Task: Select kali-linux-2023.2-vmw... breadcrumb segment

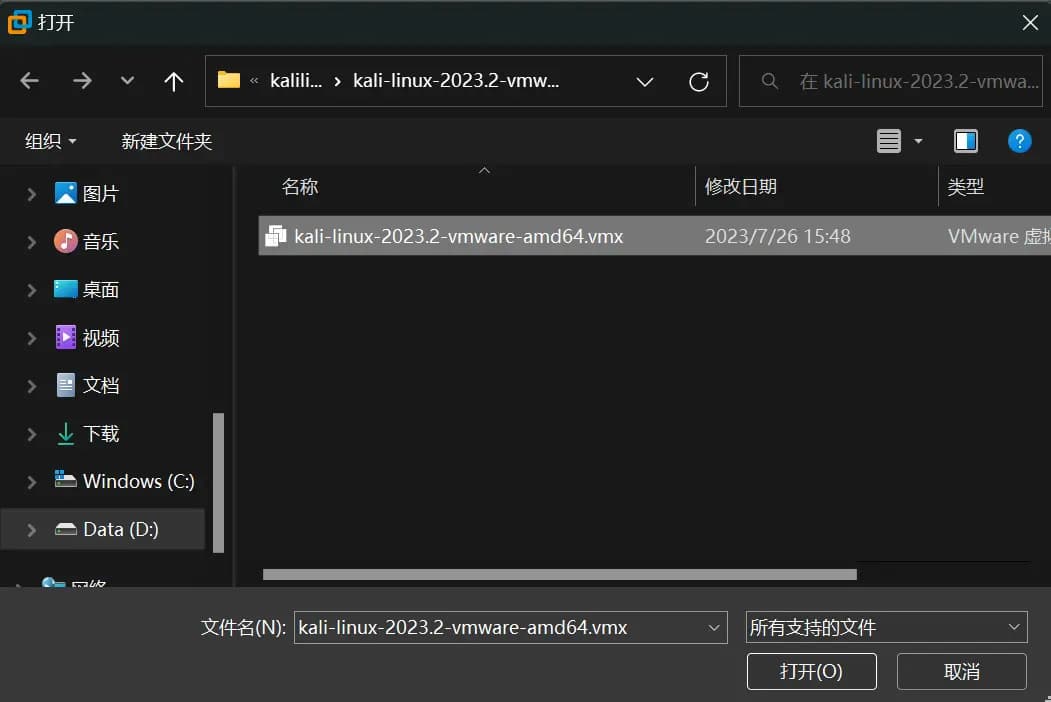Action: [456, 81]
